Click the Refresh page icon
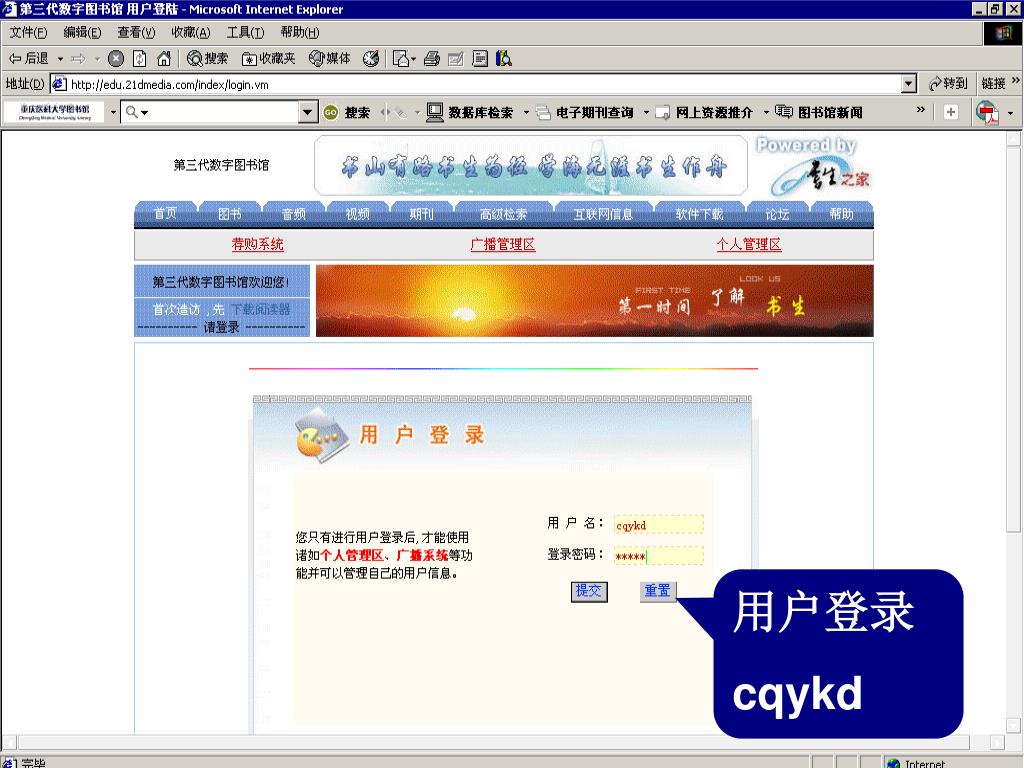 [140, 59]
